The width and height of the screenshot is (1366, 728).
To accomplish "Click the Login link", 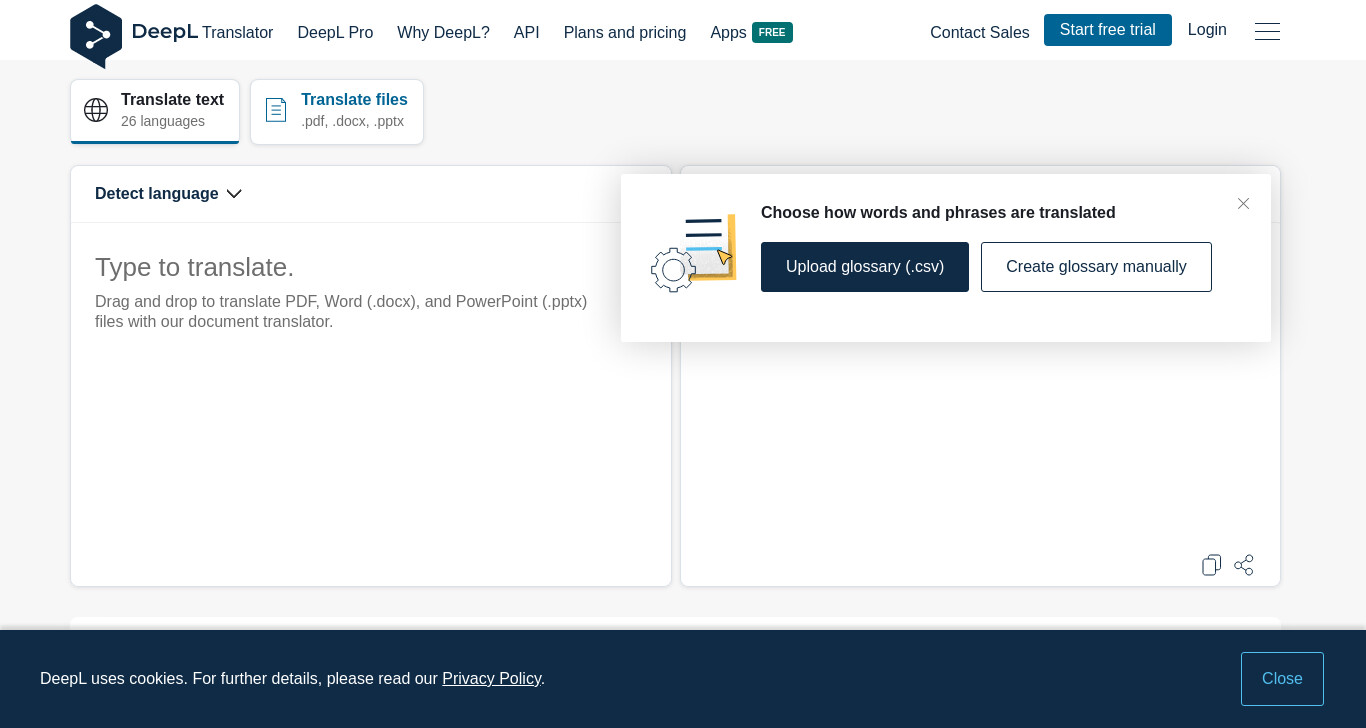I will [1207, 30].
